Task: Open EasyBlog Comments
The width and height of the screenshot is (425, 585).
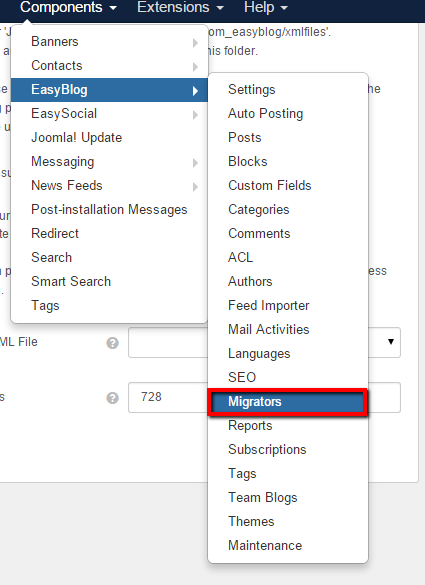Action: click(x=288, y=234)
